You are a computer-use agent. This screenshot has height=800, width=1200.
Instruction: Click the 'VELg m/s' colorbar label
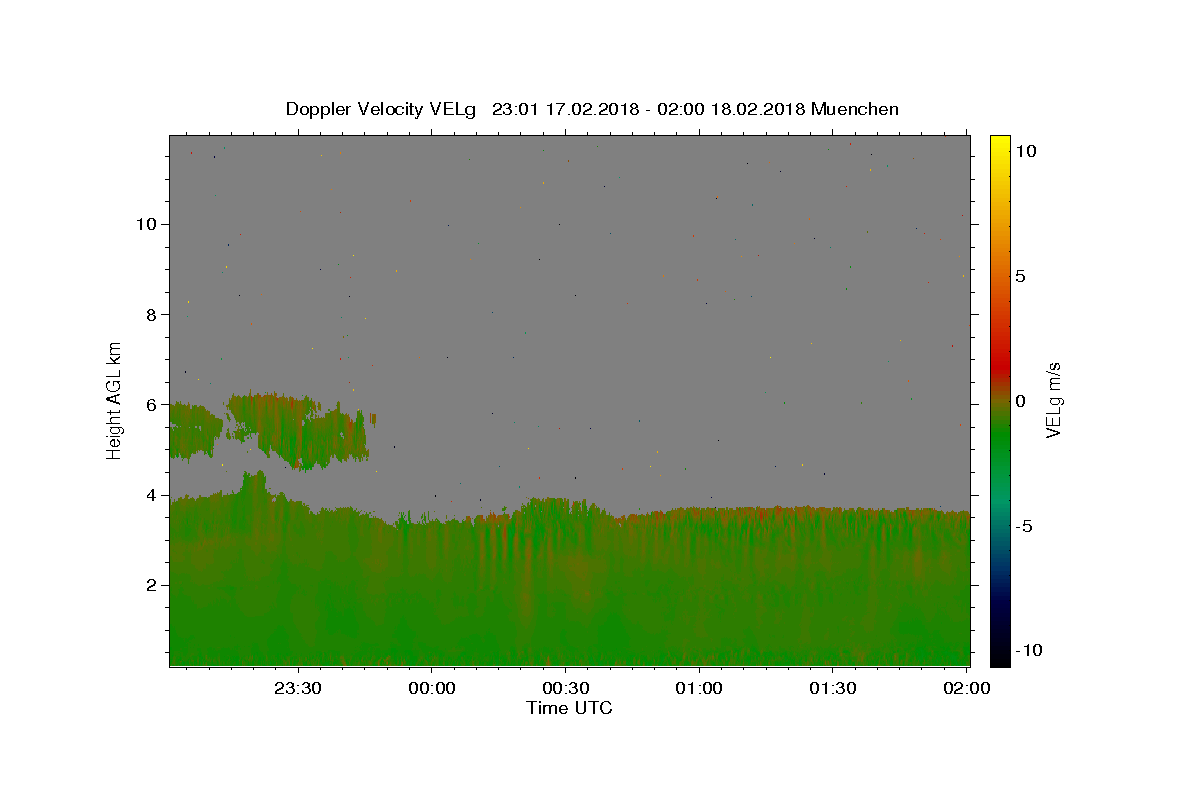pyautogui.click(x=1053, y=400)
